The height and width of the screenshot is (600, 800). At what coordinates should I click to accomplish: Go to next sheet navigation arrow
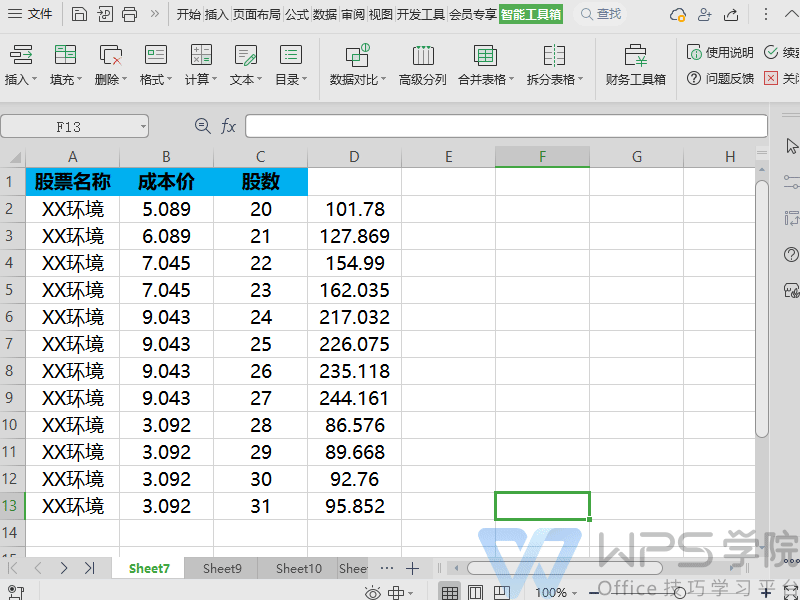click(64, 567)
